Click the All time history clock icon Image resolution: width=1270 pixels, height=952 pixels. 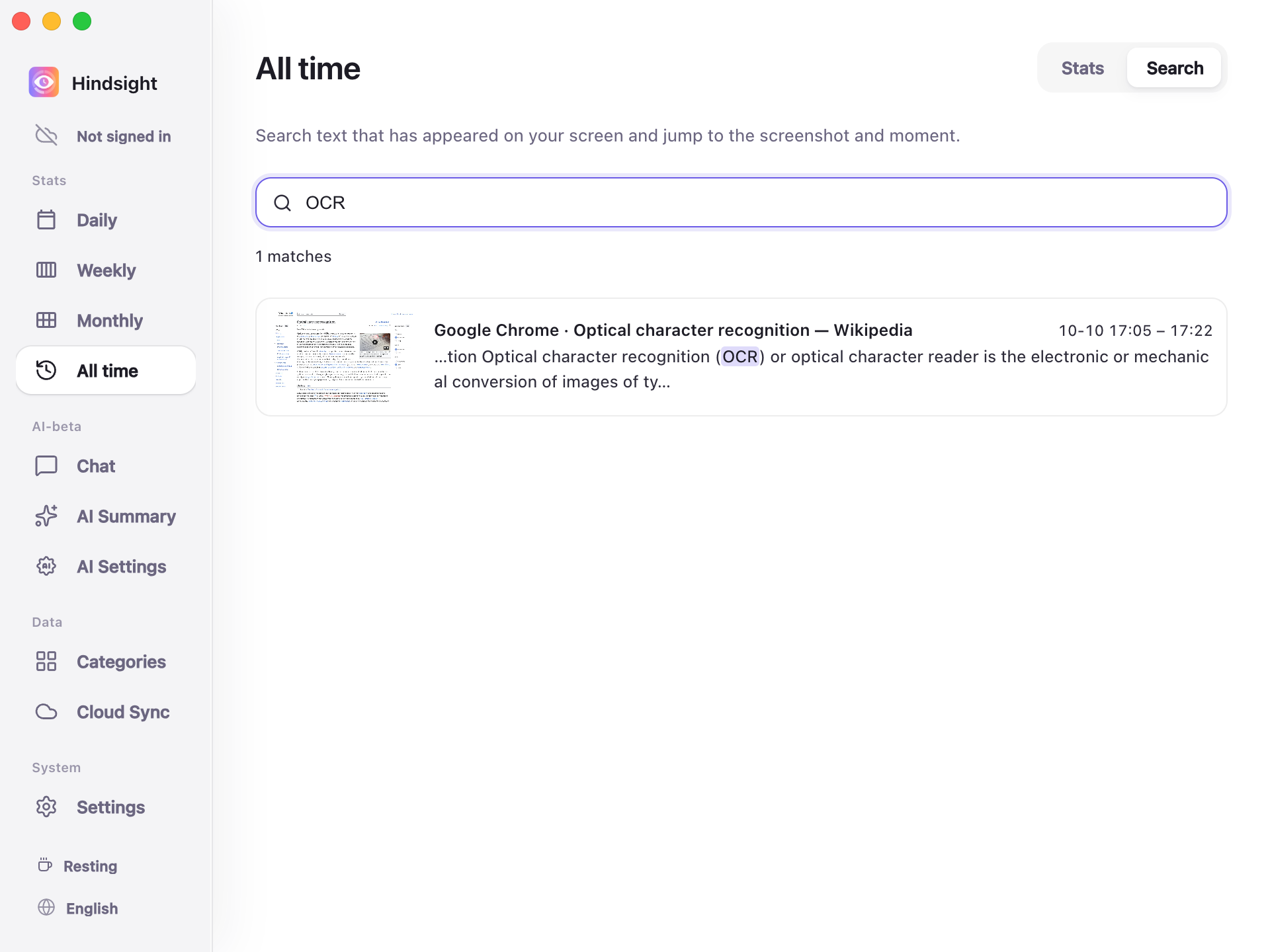coord(46,370)
